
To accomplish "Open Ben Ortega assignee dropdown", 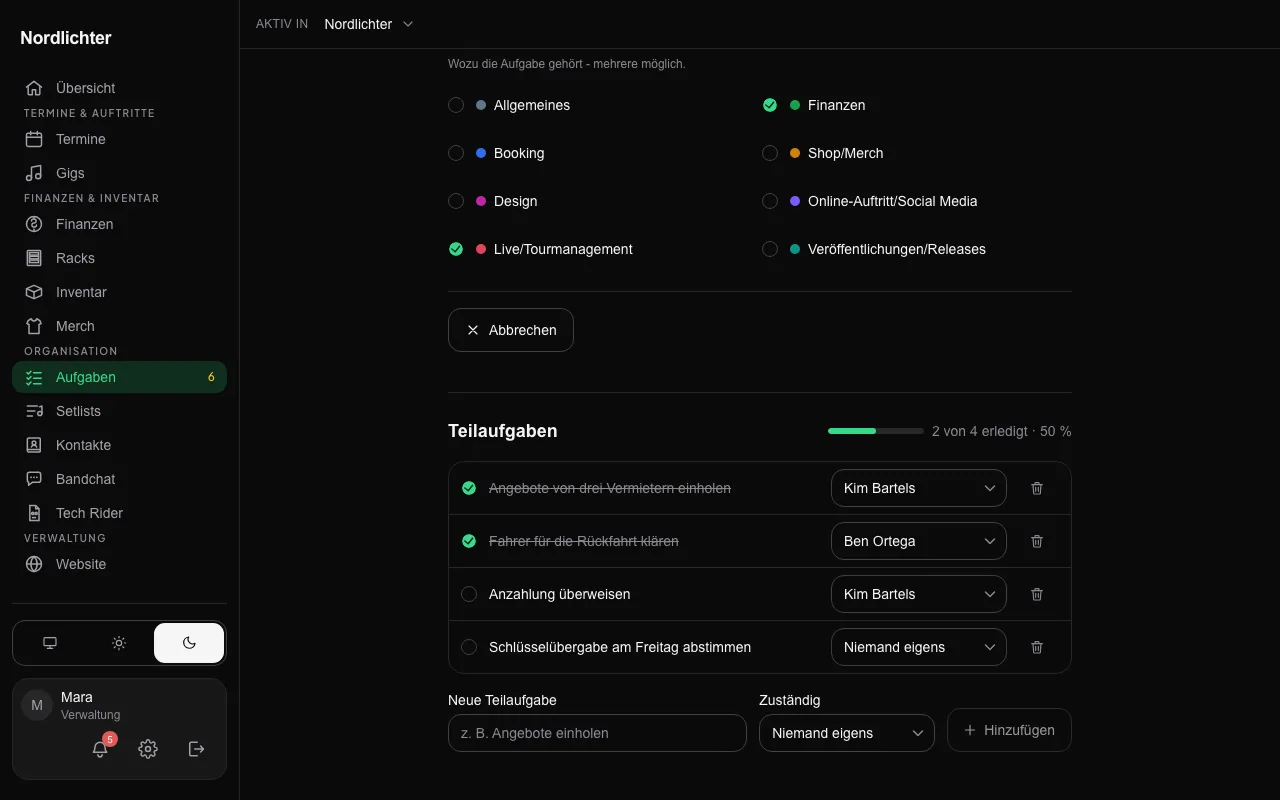I will (x=919, y=541).
